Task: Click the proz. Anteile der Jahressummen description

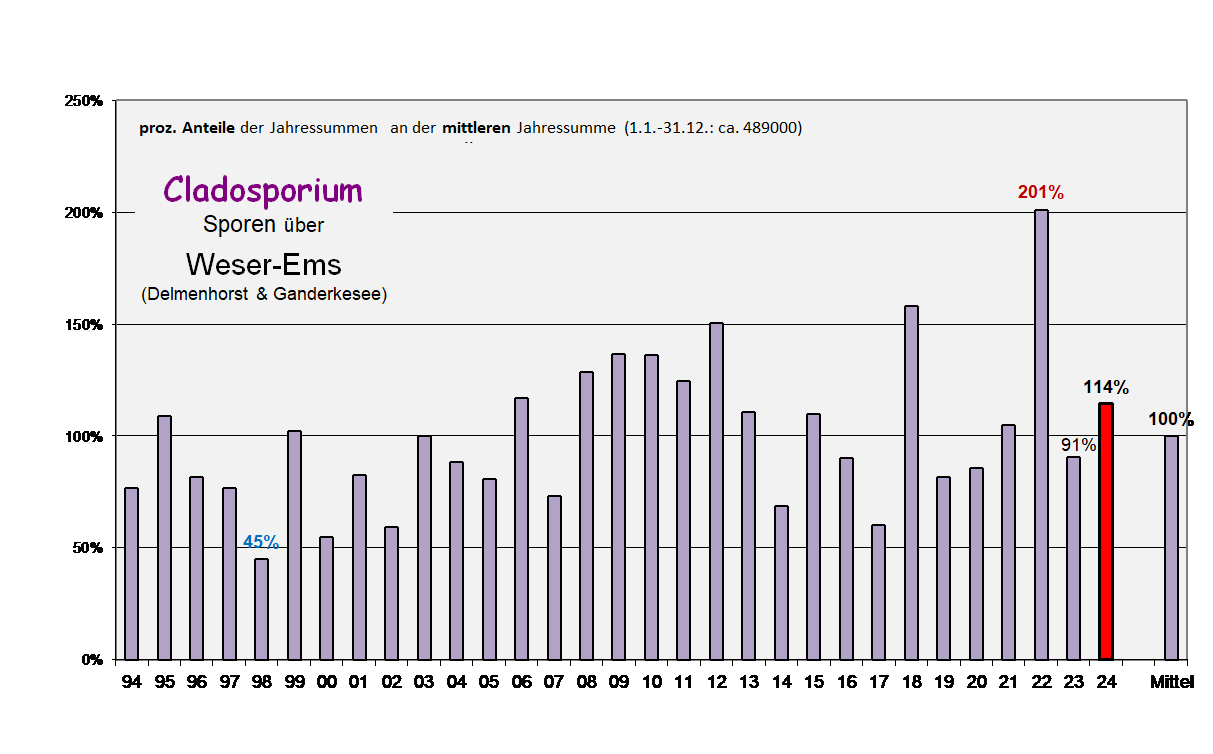Action: tap(470, 128)
